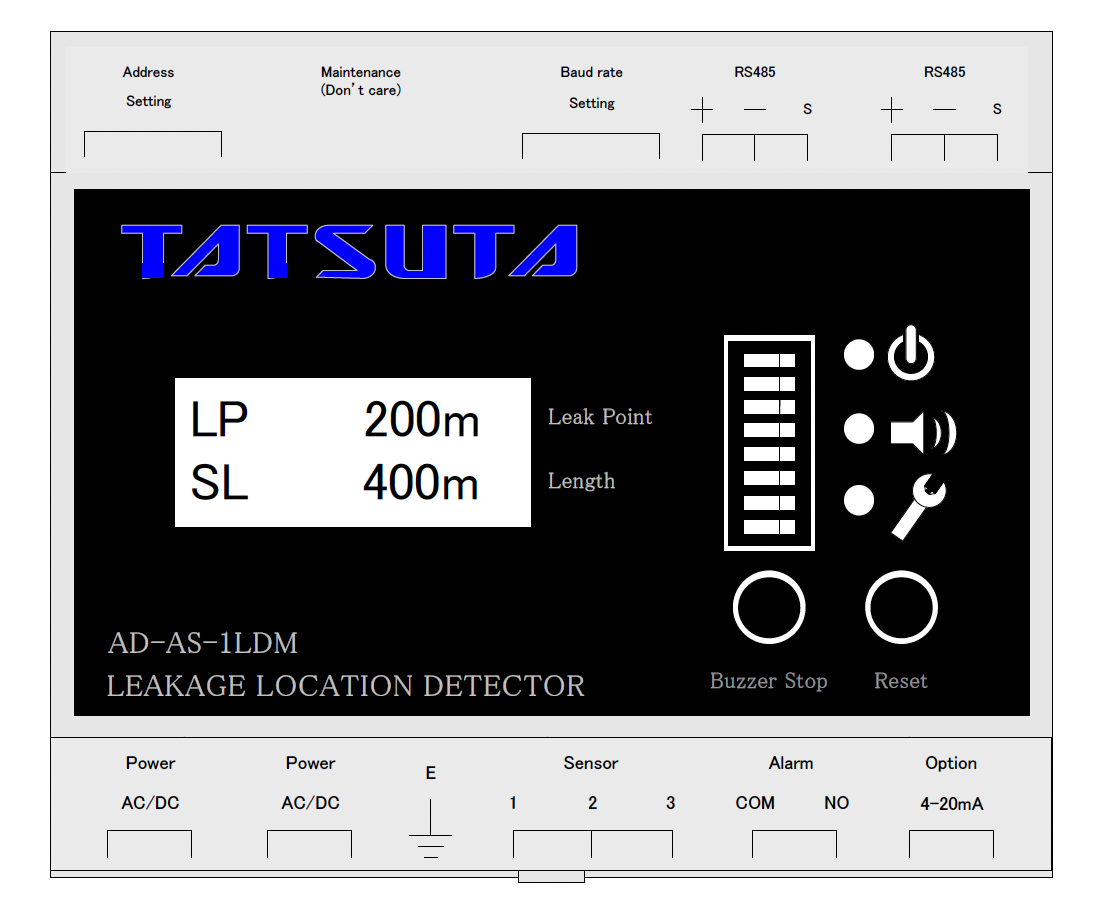Click the "Leak Point" label

pos(600,417)
